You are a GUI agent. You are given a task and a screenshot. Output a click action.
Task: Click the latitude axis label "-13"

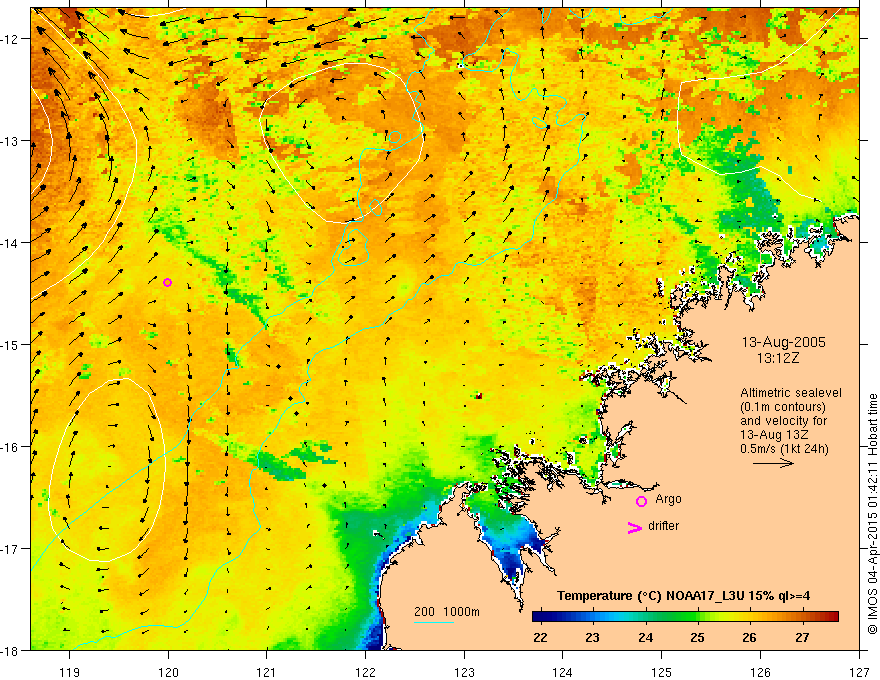[11, 141]
